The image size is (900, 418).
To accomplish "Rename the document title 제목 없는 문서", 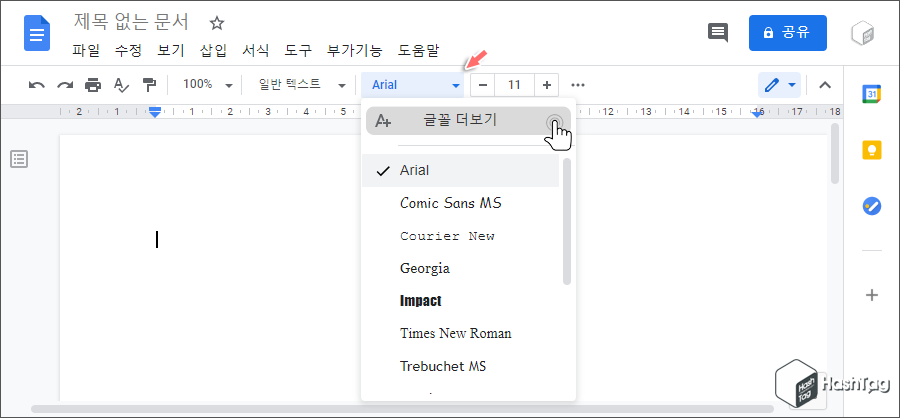I will point(131,22).
